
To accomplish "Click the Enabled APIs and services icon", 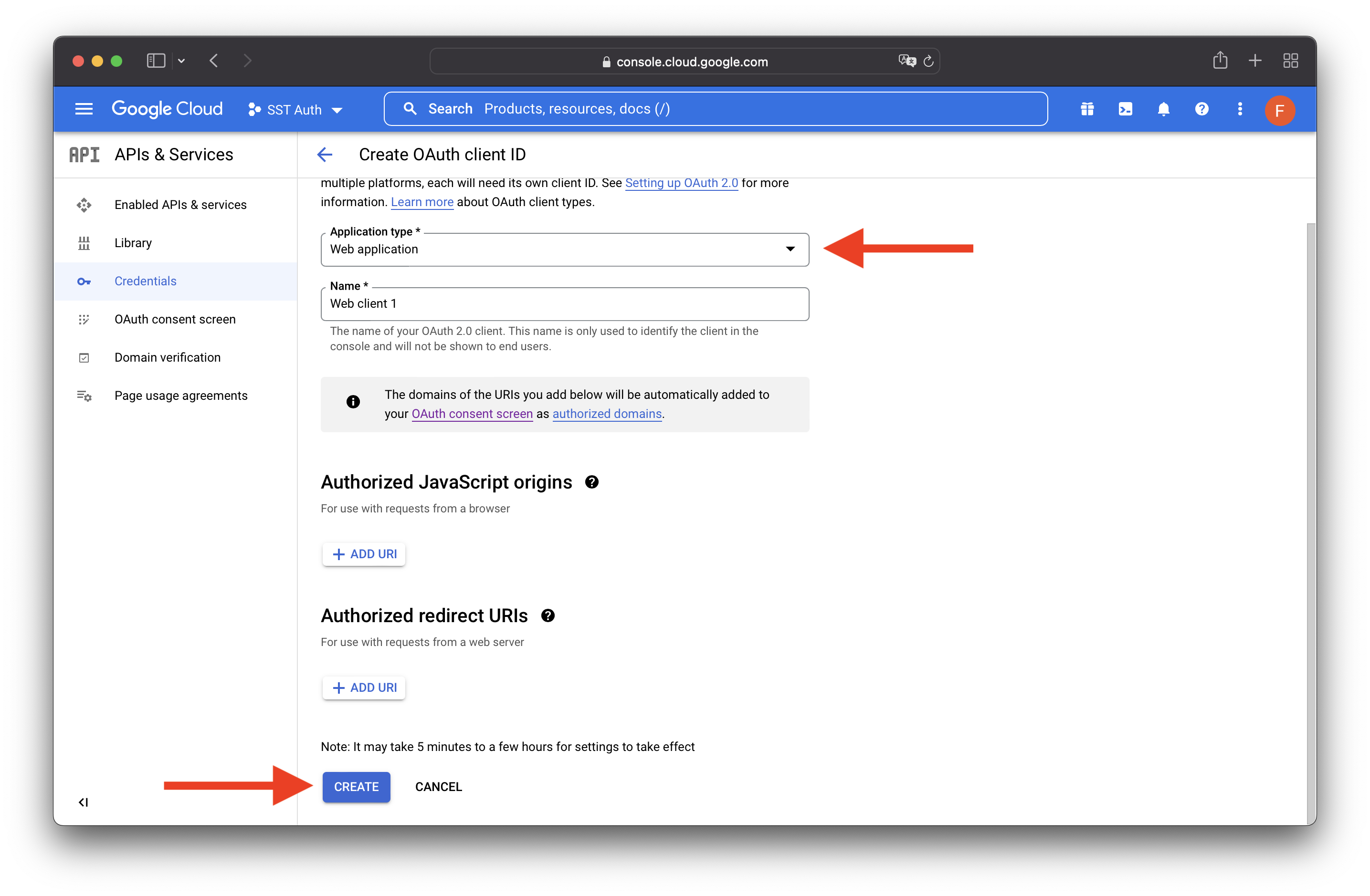I will [x=85, y=204].
